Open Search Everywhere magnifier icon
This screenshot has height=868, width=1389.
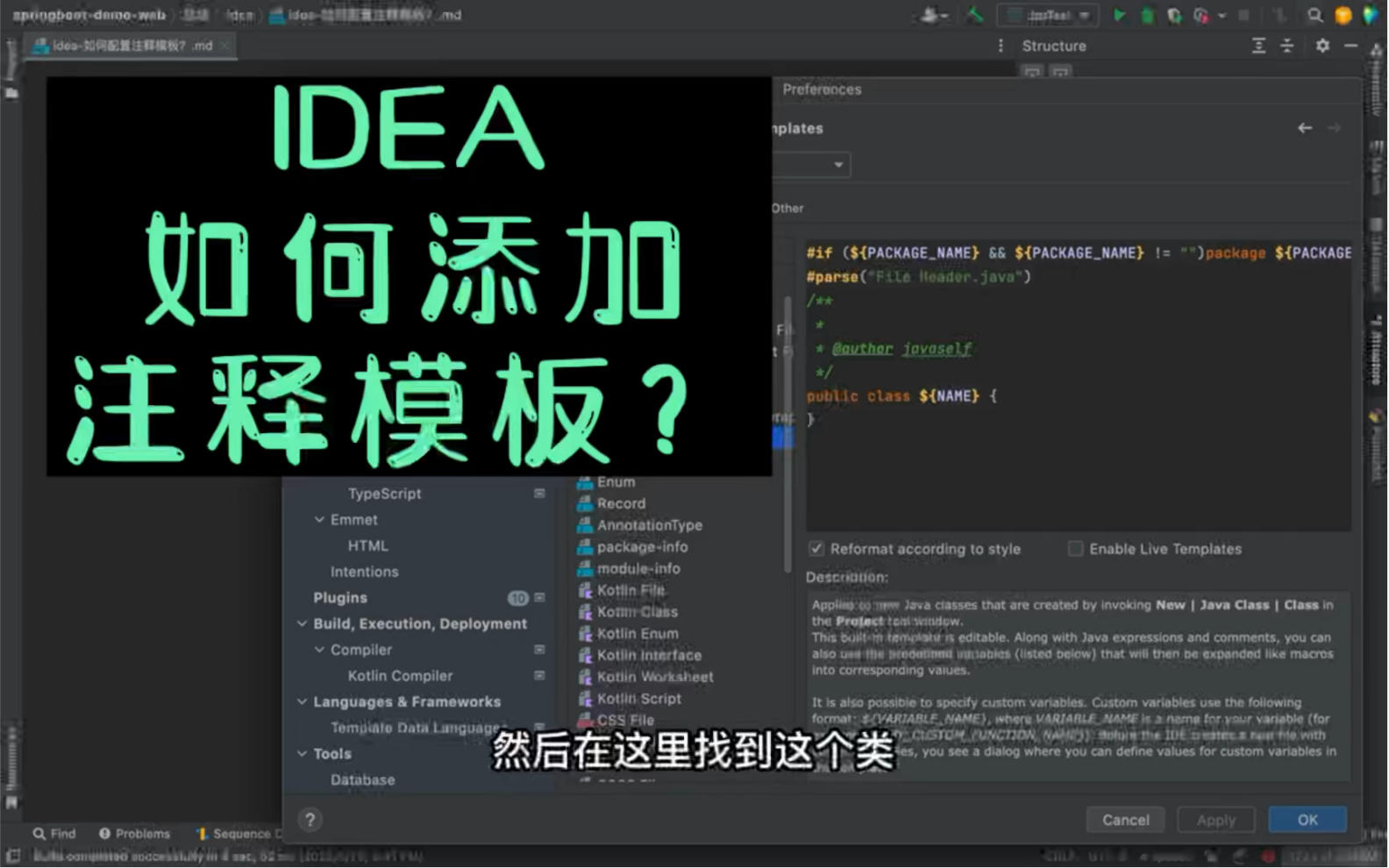click(1314, 15)
